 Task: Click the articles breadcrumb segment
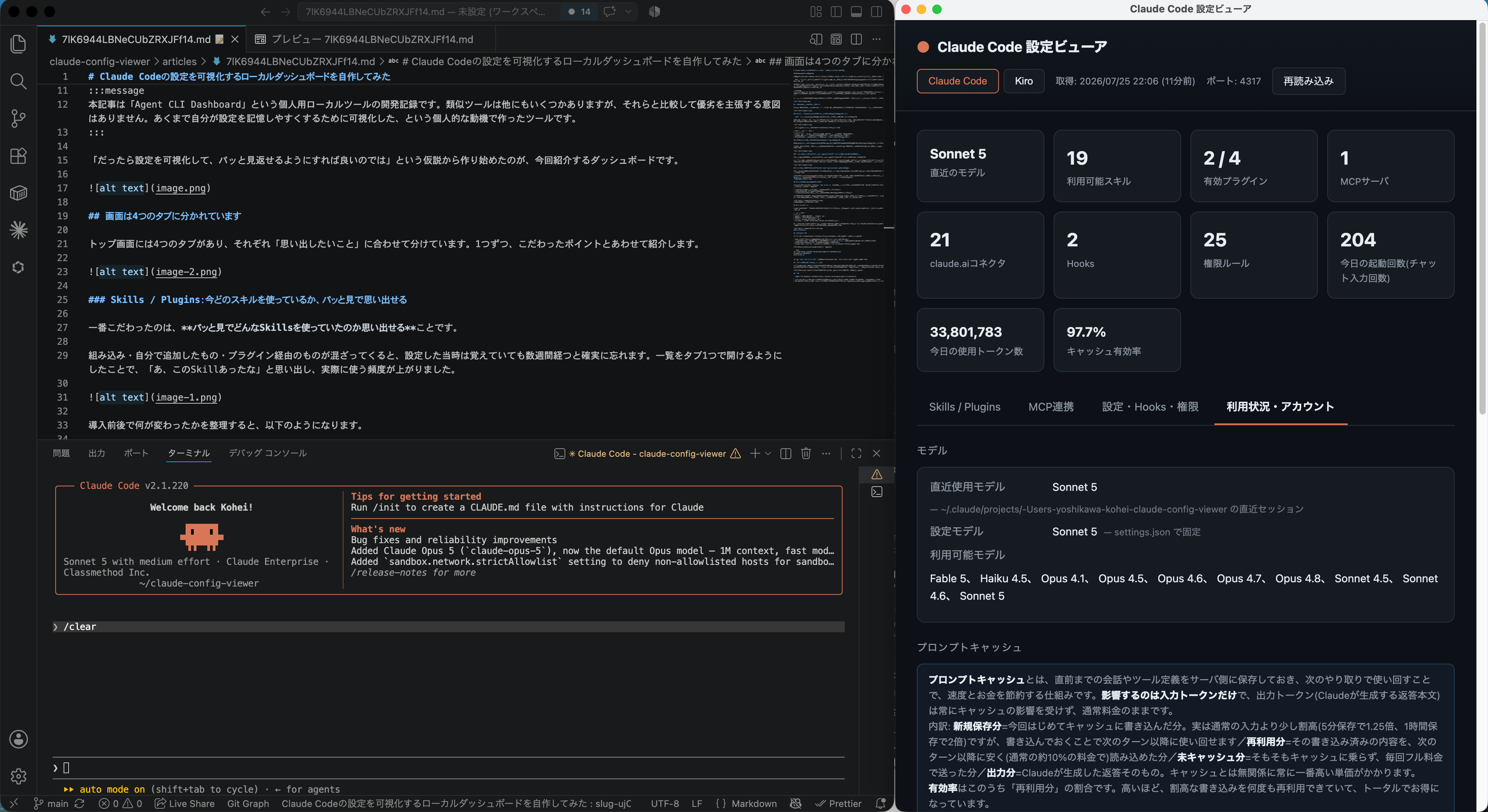click(x=179, y=61)
